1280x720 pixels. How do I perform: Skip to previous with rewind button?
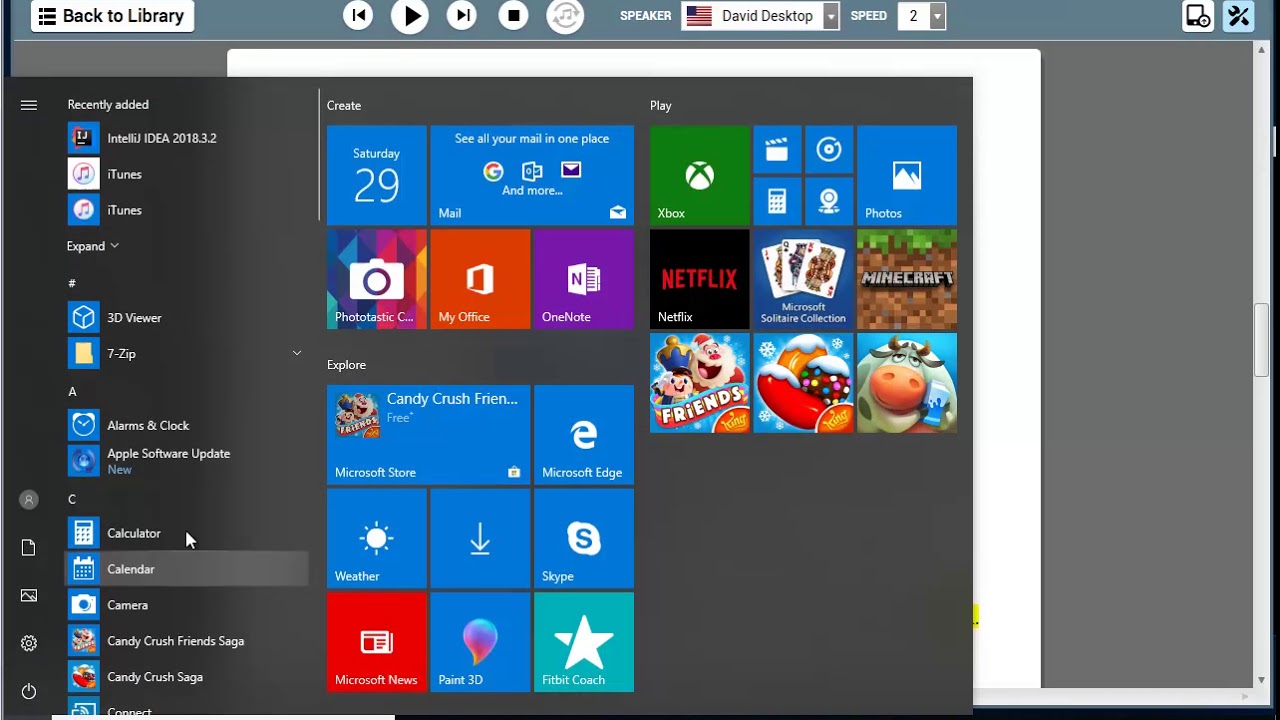pyautogui.click(x=358, y=15)
